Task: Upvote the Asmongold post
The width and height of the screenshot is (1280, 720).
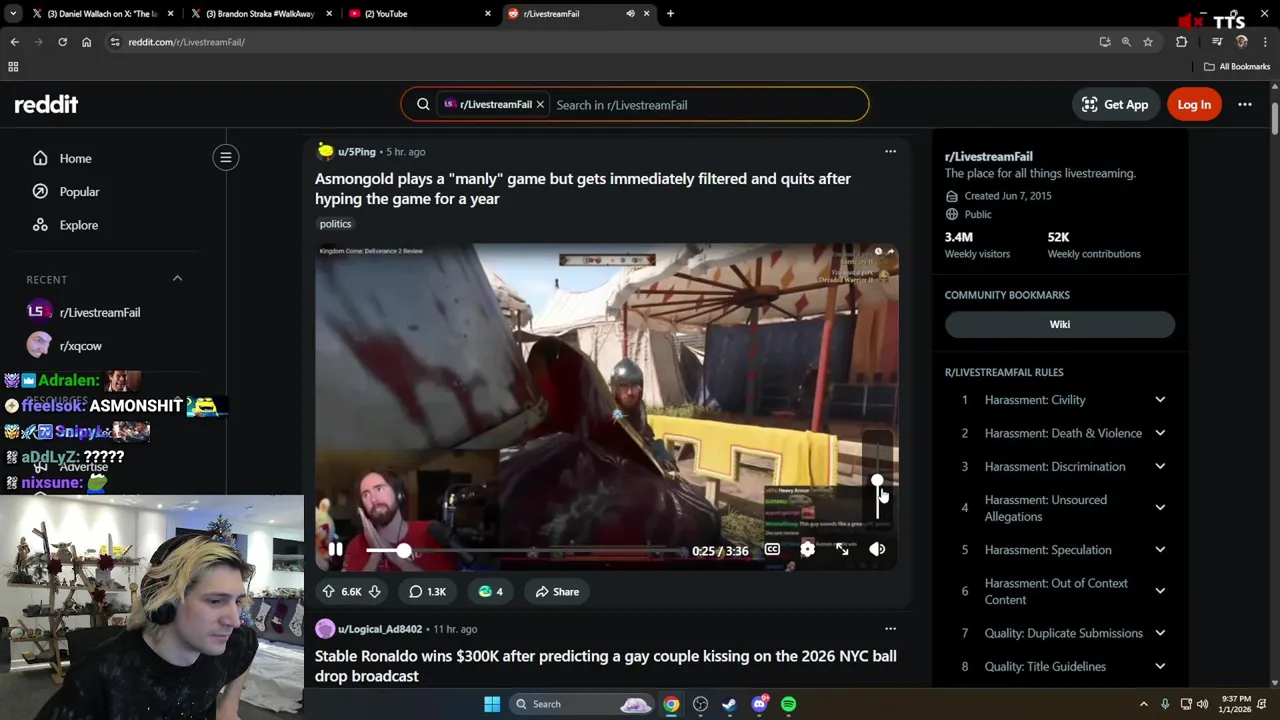Action: (328, 592)
